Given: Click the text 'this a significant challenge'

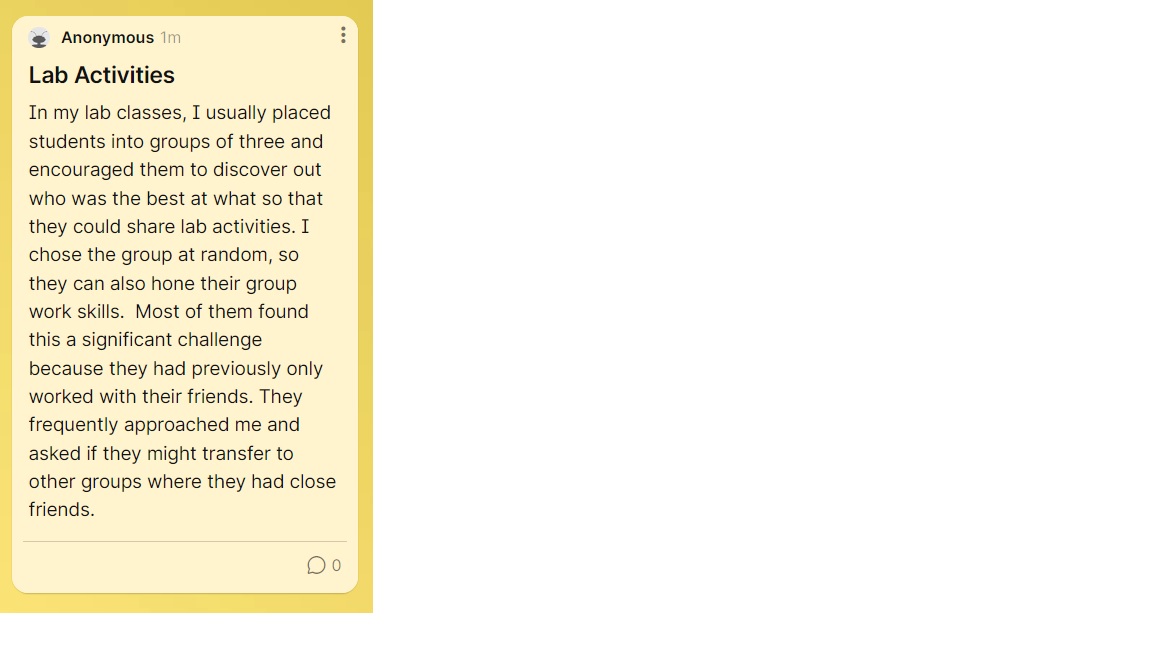Looking at the screenshot, I should point(145,340).
